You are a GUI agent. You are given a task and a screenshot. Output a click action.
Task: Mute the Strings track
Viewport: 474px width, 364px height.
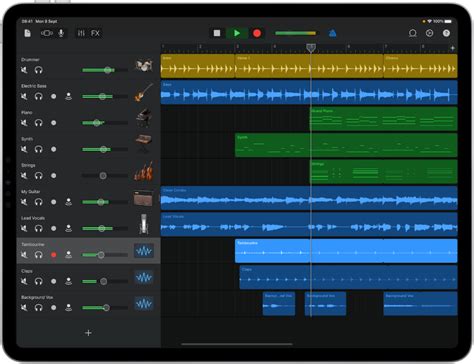24,175
